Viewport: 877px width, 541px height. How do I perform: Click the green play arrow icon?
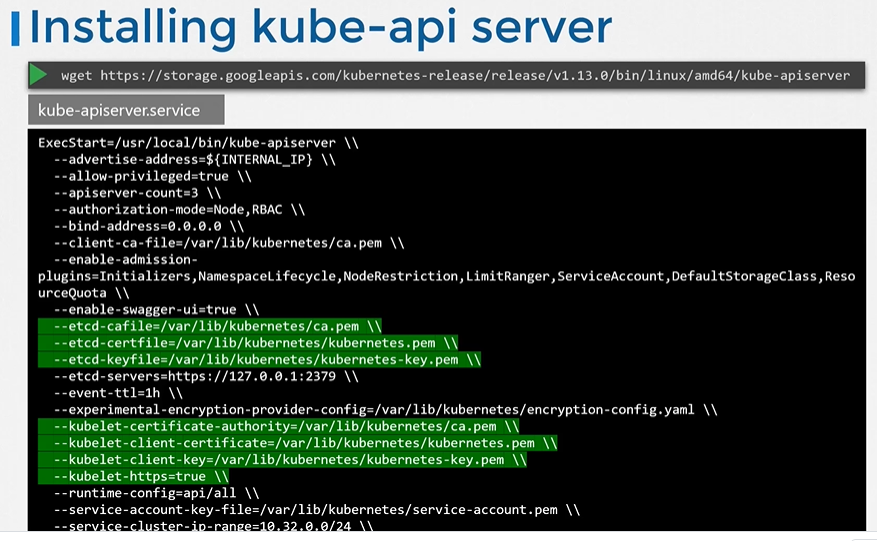click(39, 74)
